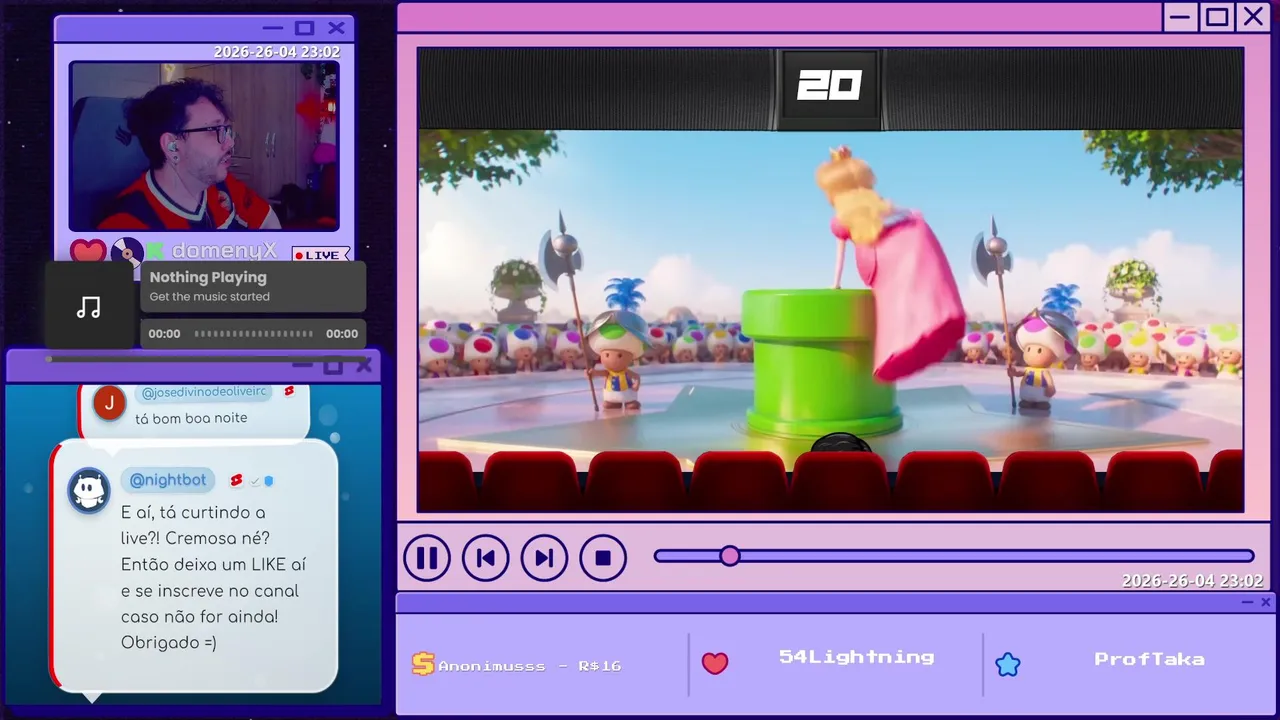Image resolution: width=1280 pixels, height=720 pixels.
Task: Click the nightbot avatar in chat
Action: (89, 491)
